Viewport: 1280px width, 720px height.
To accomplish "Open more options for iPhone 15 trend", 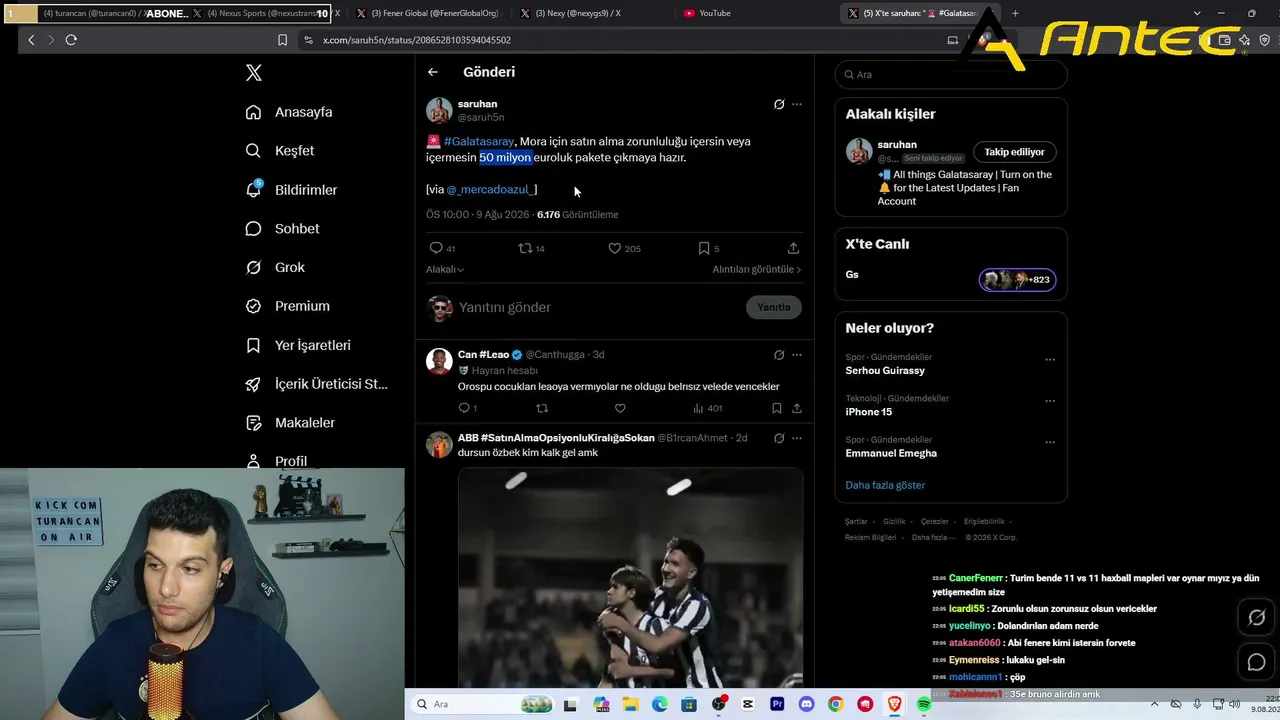I will click(1050, 401).
